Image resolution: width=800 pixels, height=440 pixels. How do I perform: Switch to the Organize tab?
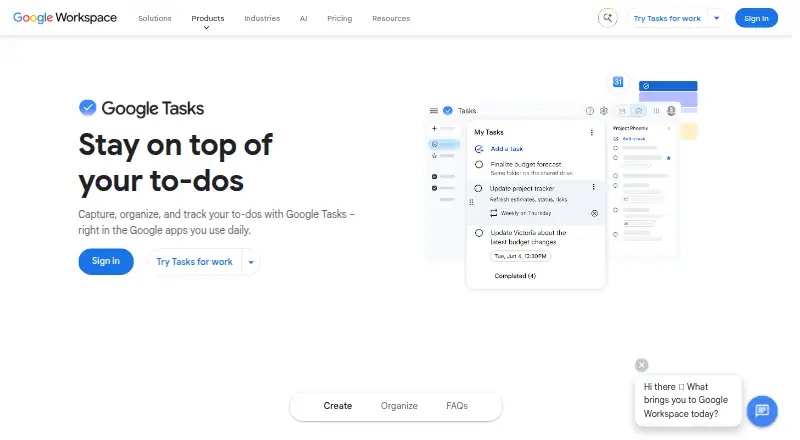point(399,406)
